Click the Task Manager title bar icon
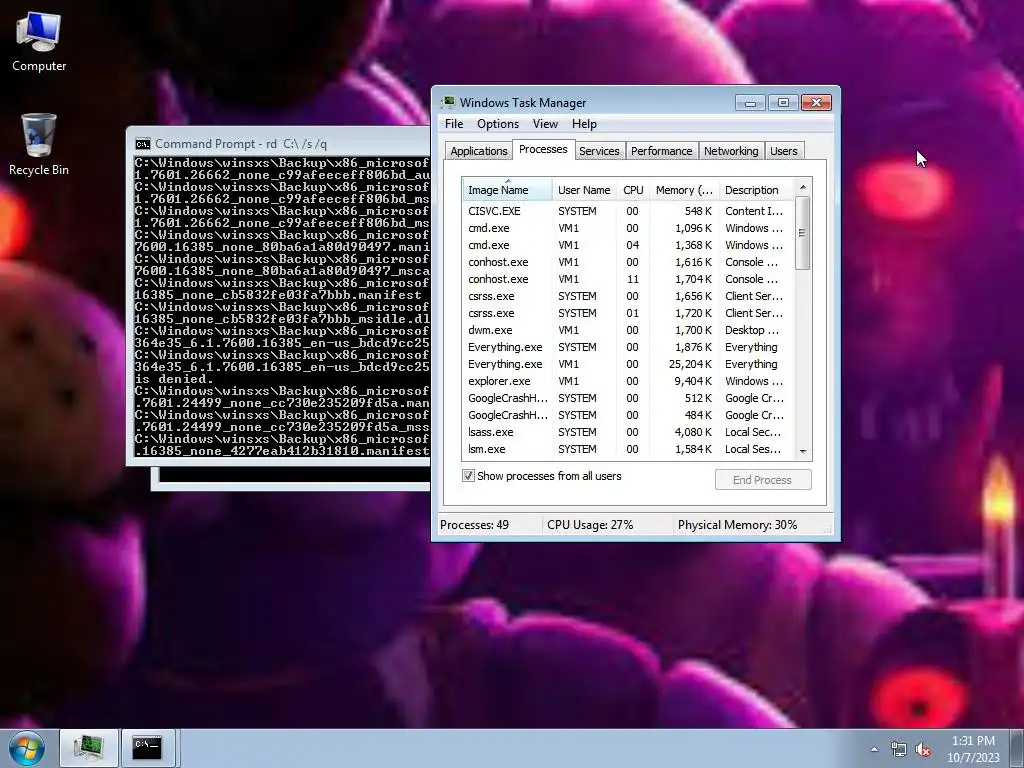1024x768 pixels. pyautogui.click(x=448, y=103)
